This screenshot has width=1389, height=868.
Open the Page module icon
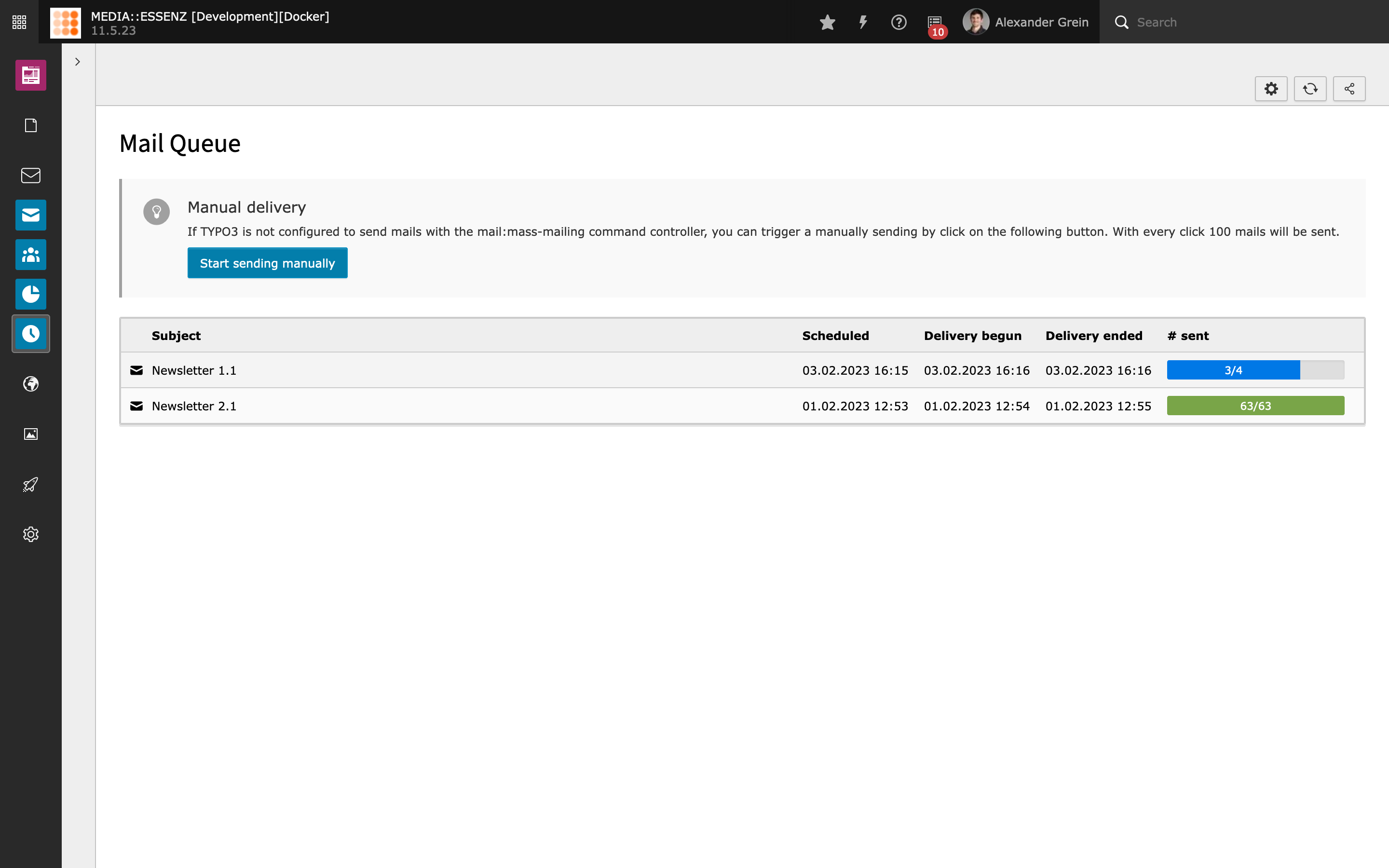[30, 125]
